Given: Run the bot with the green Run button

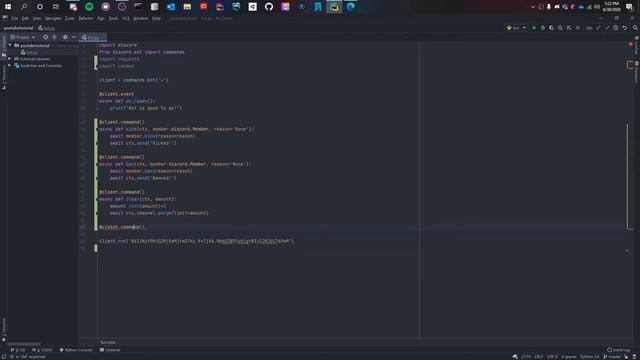Looking at the screenshot, I should point(534,28).
